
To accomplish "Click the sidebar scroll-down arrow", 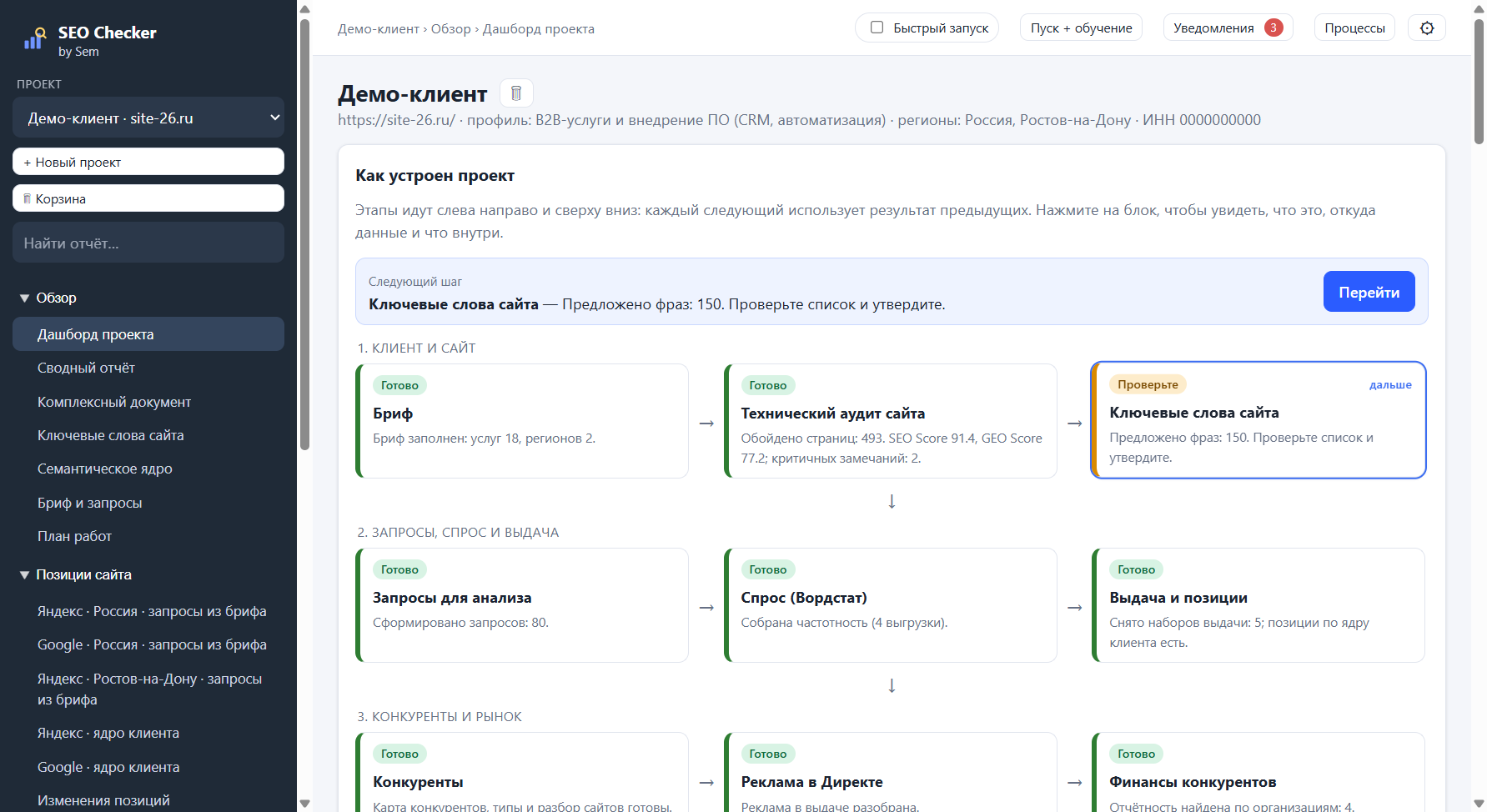I will 304,804.
